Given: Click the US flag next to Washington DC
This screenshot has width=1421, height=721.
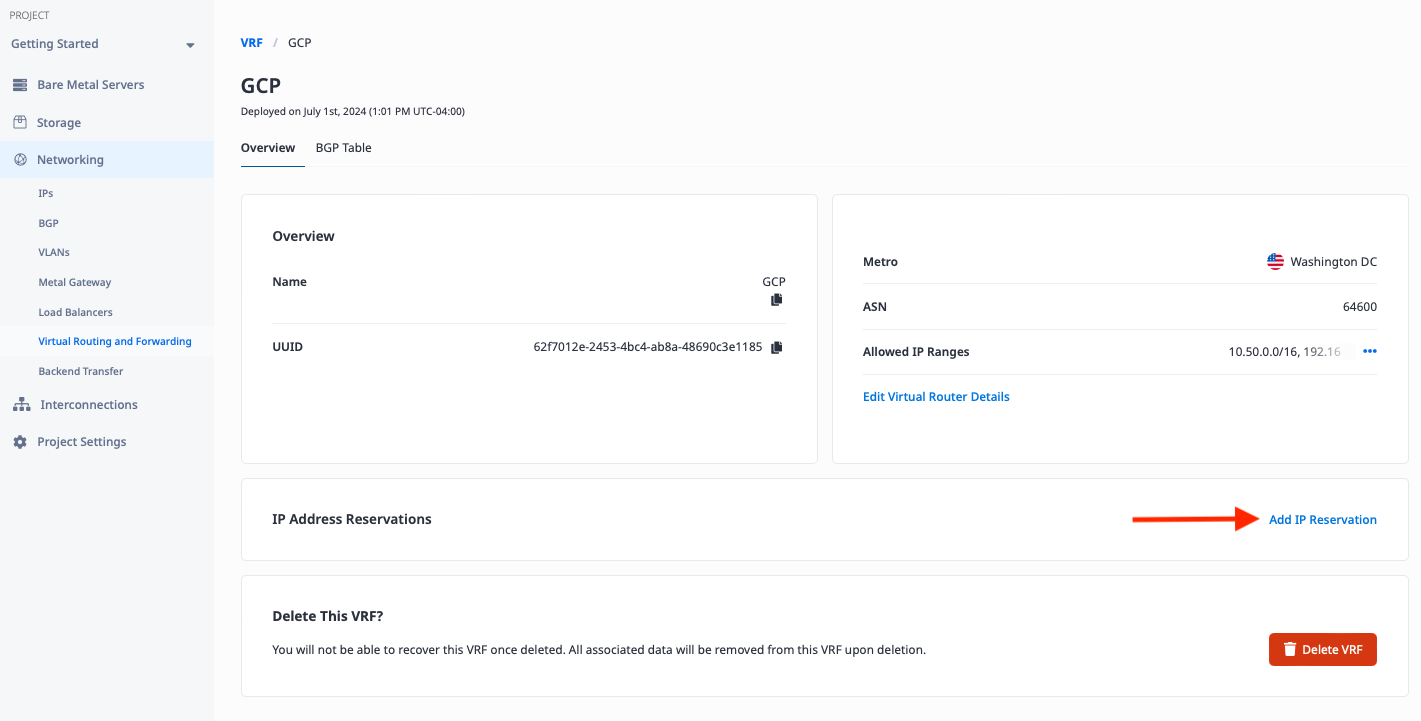Looking at the screenshot, I should pos(1275,262).
